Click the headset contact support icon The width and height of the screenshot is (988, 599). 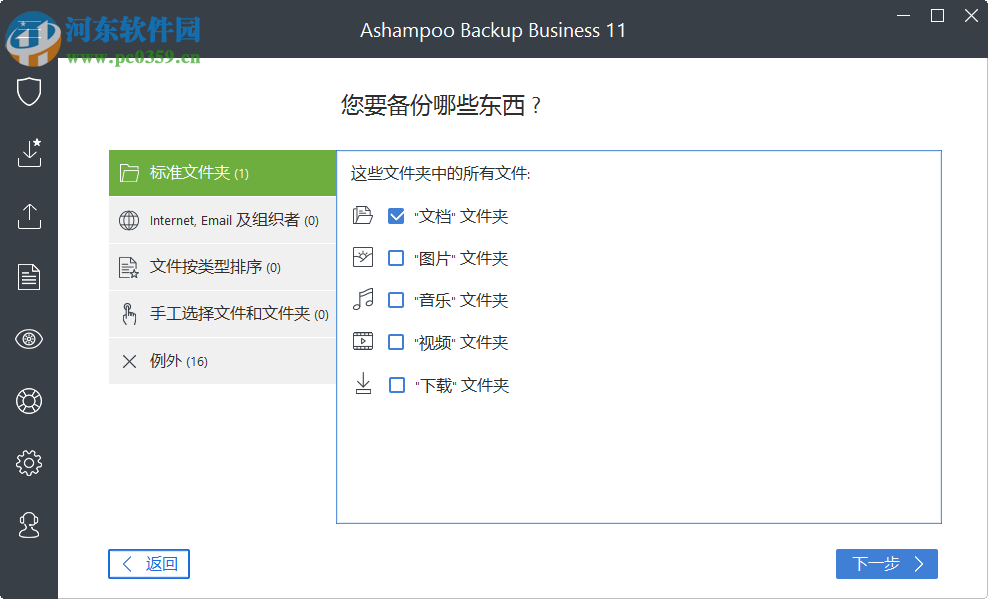tap(29, 525)
